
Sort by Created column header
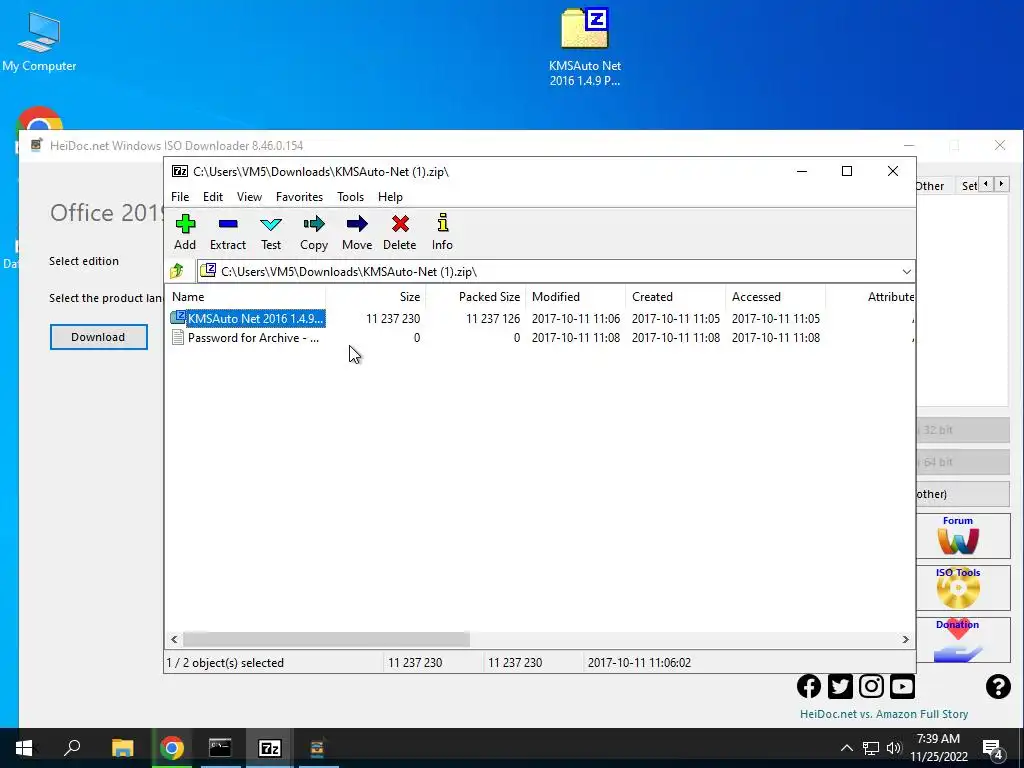point(675,296)
